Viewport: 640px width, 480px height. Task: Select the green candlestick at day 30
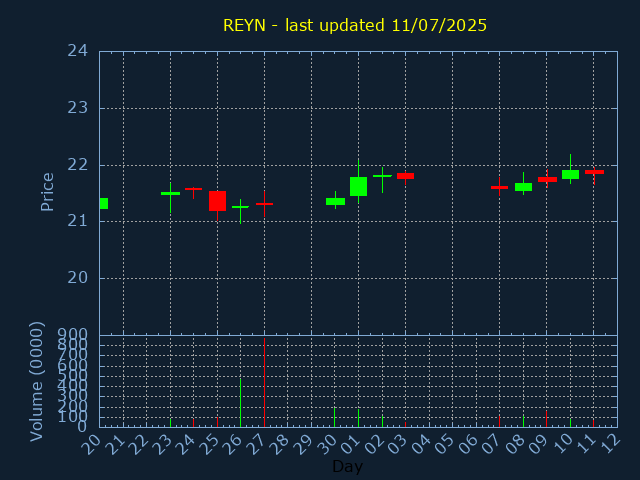point(335,201)
